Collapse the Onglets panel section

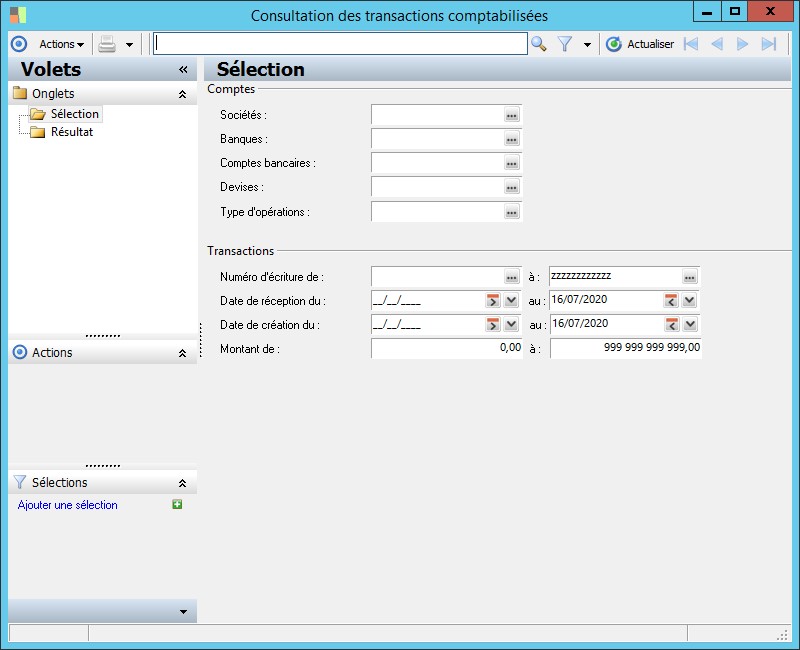click(182, 94)
